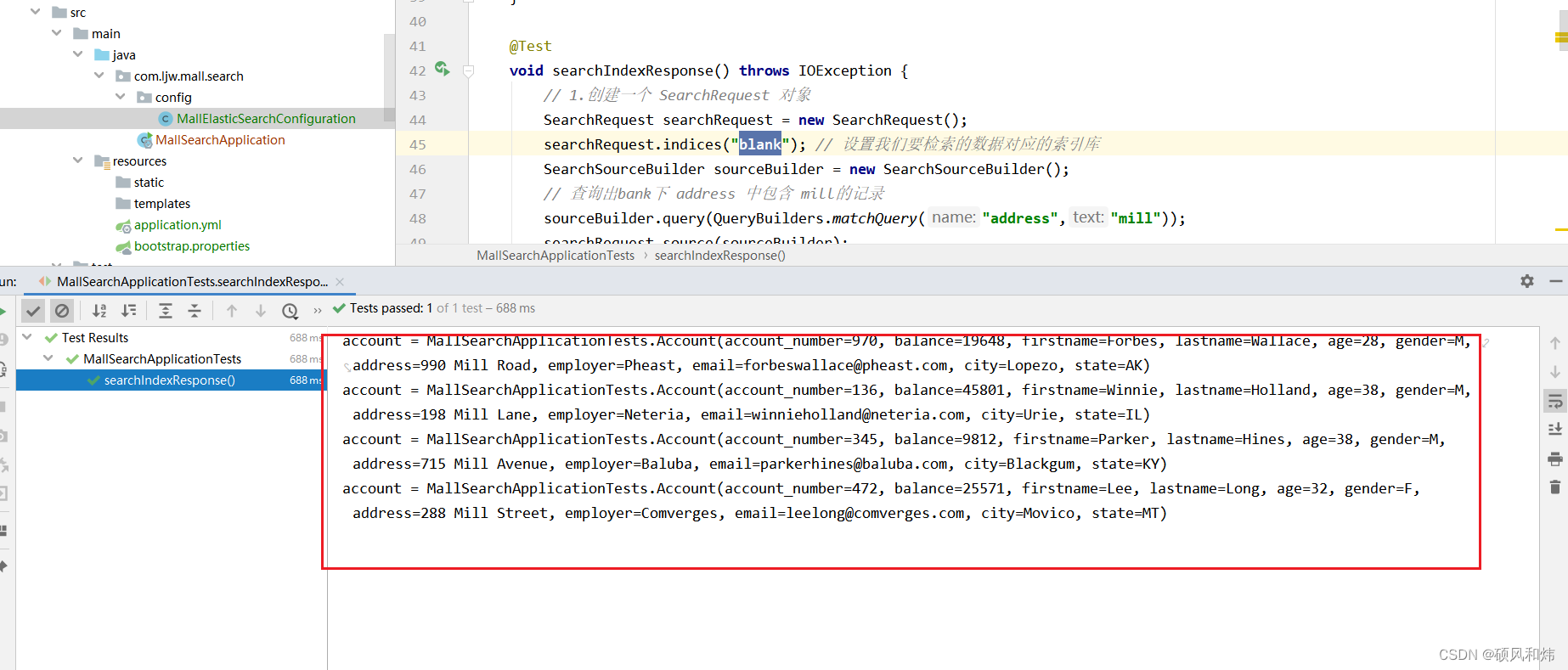Print the console output
1568x670 pixels.
tap(1555, 459)
